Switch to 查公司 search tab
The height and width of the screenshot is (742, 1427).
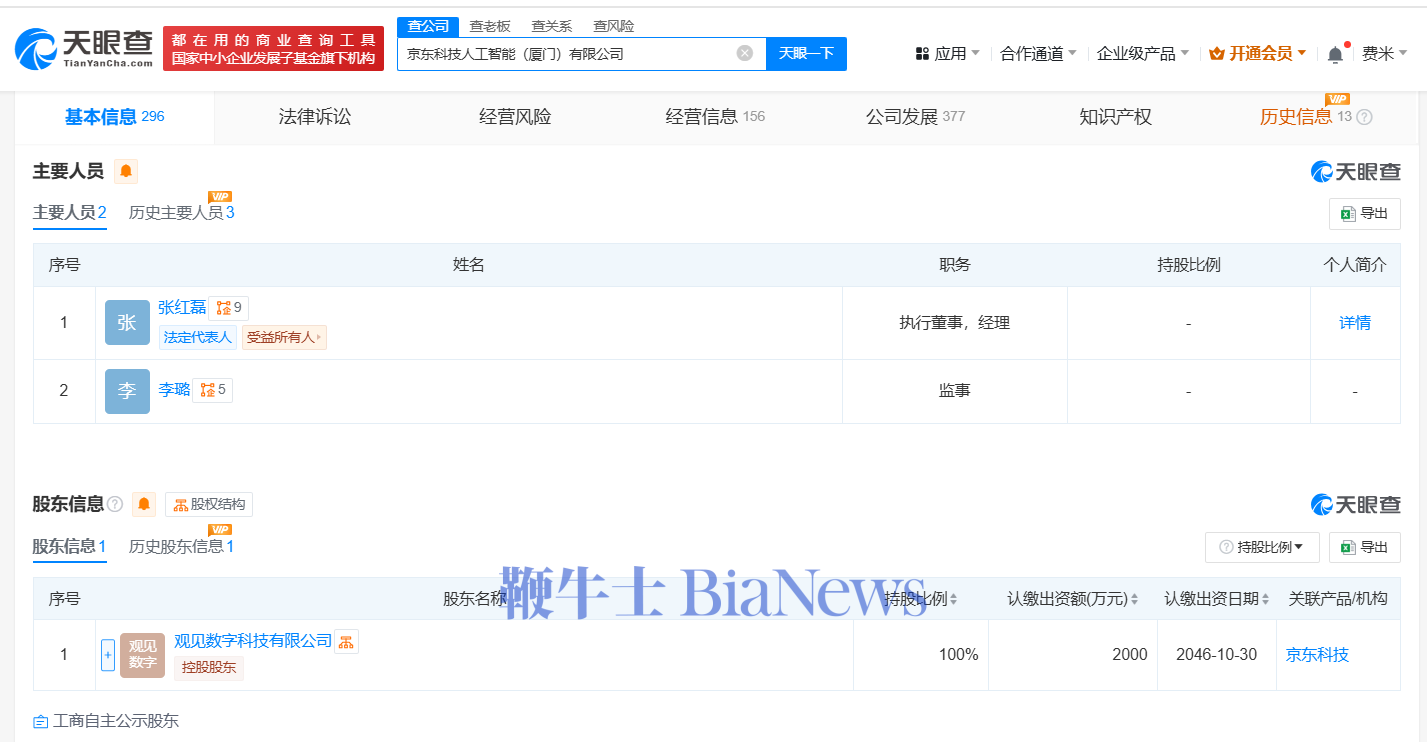(x=428, y=26)
